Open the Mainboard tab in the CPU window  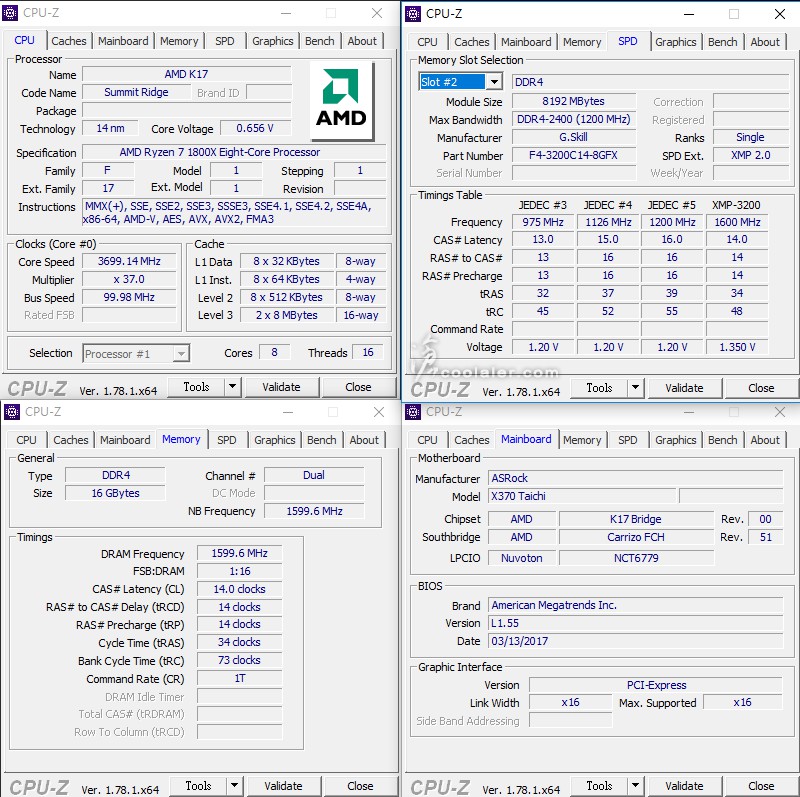123,41
